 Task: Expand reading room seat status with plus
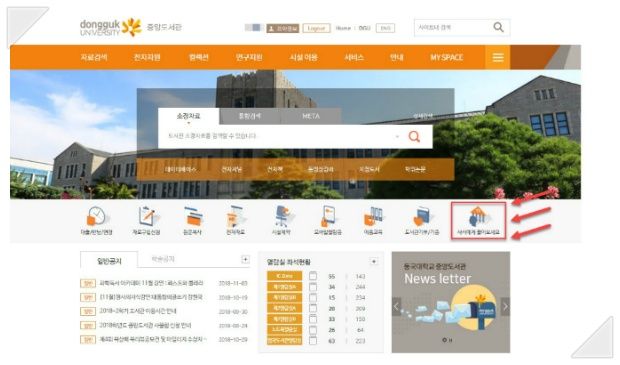pos(374,261)
